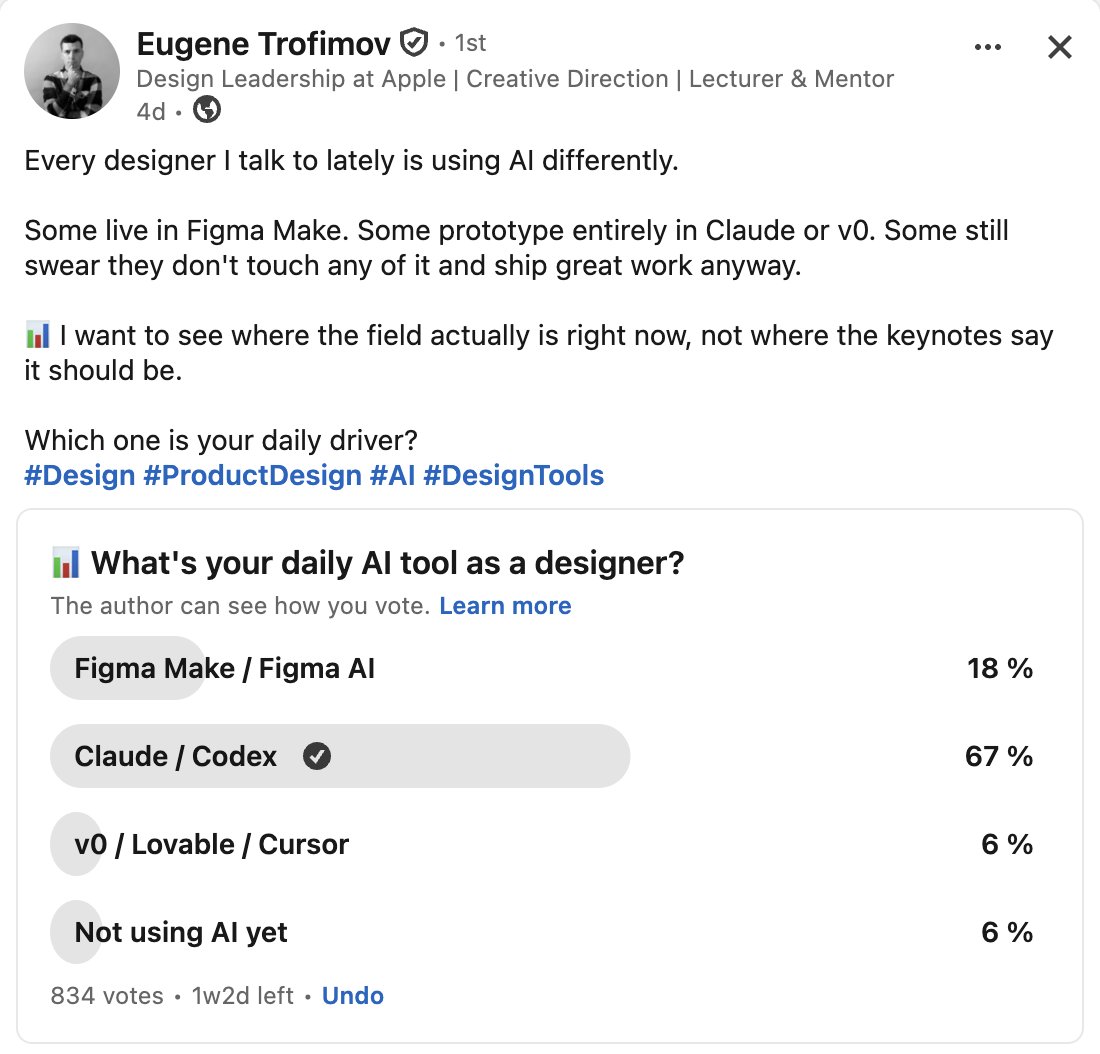View the 834 votes count
1100x1054 pixels.
click(107, 995)
